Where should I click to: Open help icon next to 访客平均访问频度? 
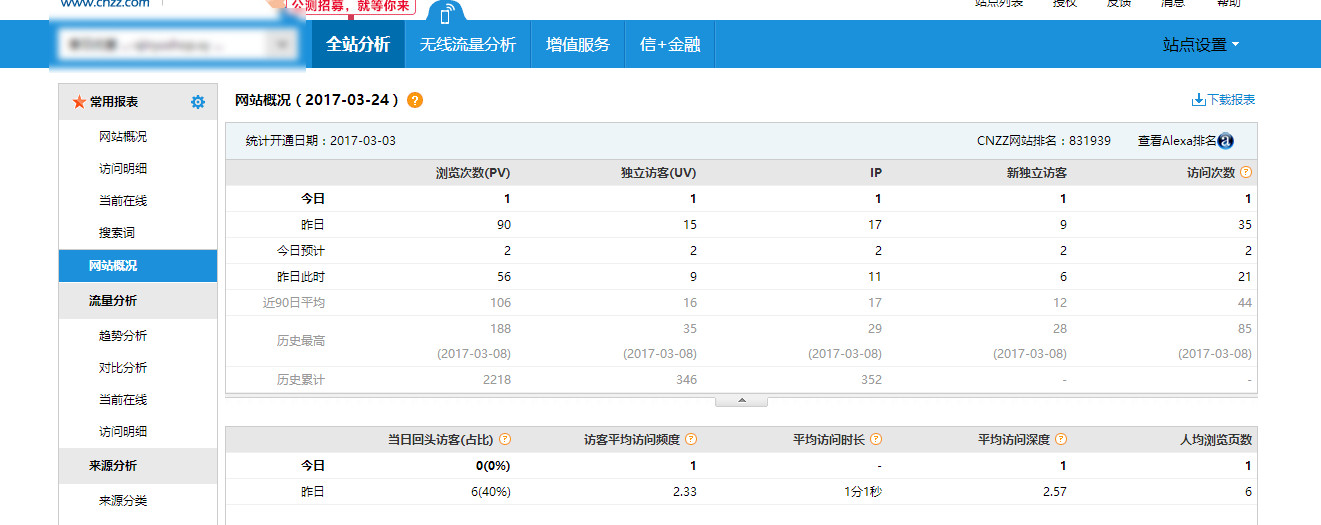coord(691,439)
